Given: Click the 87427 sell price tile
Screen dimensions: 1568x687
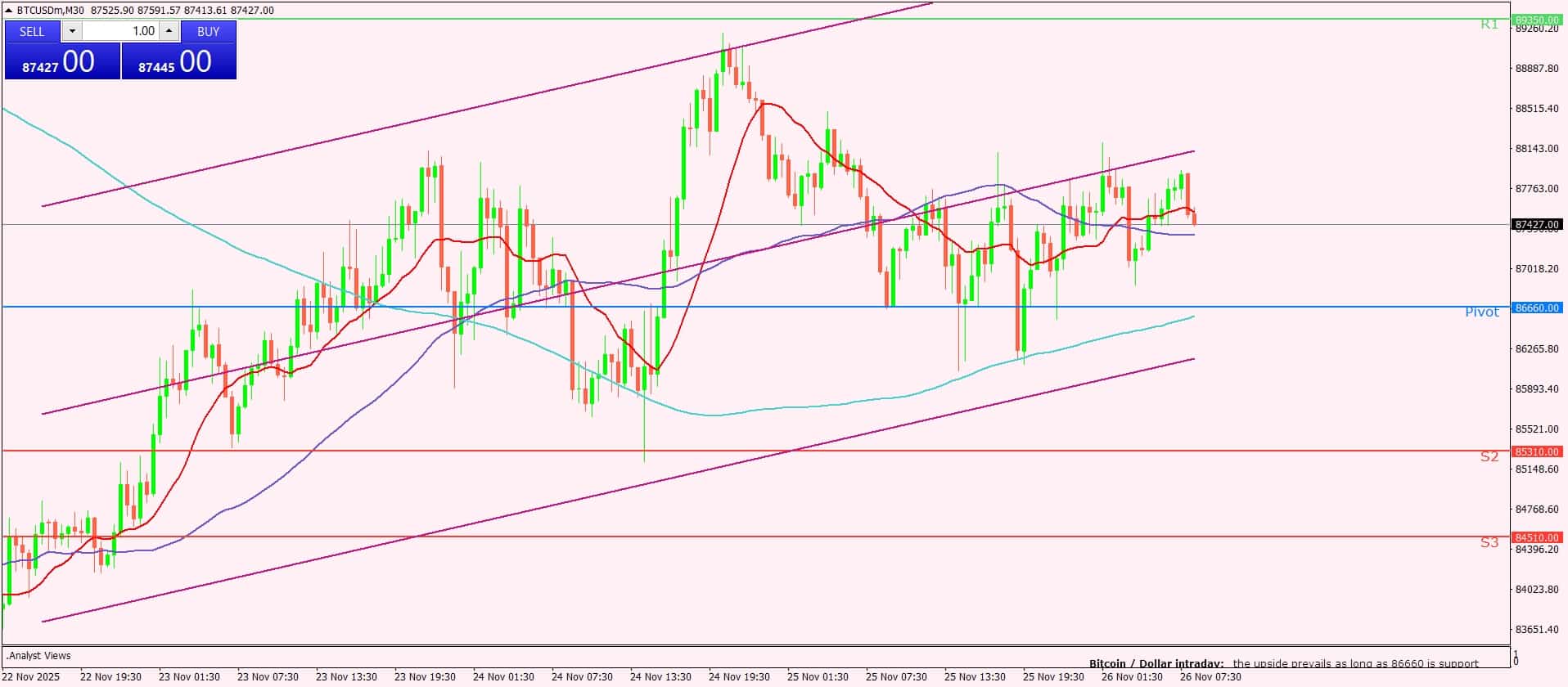Looking at the screenshot, I should (x=62, y=61).
